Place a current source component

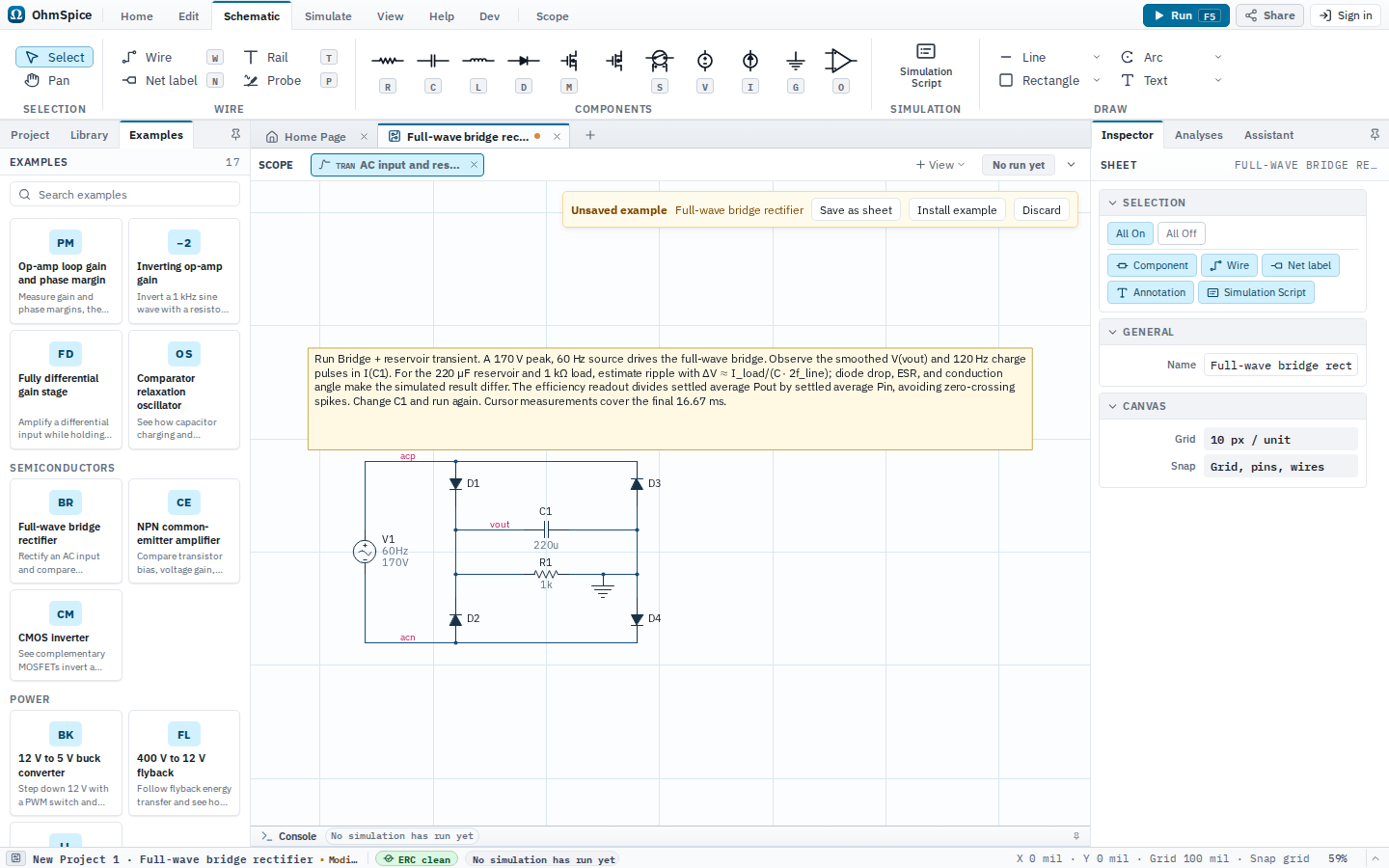pyautogui.click(x=750, y=69)
